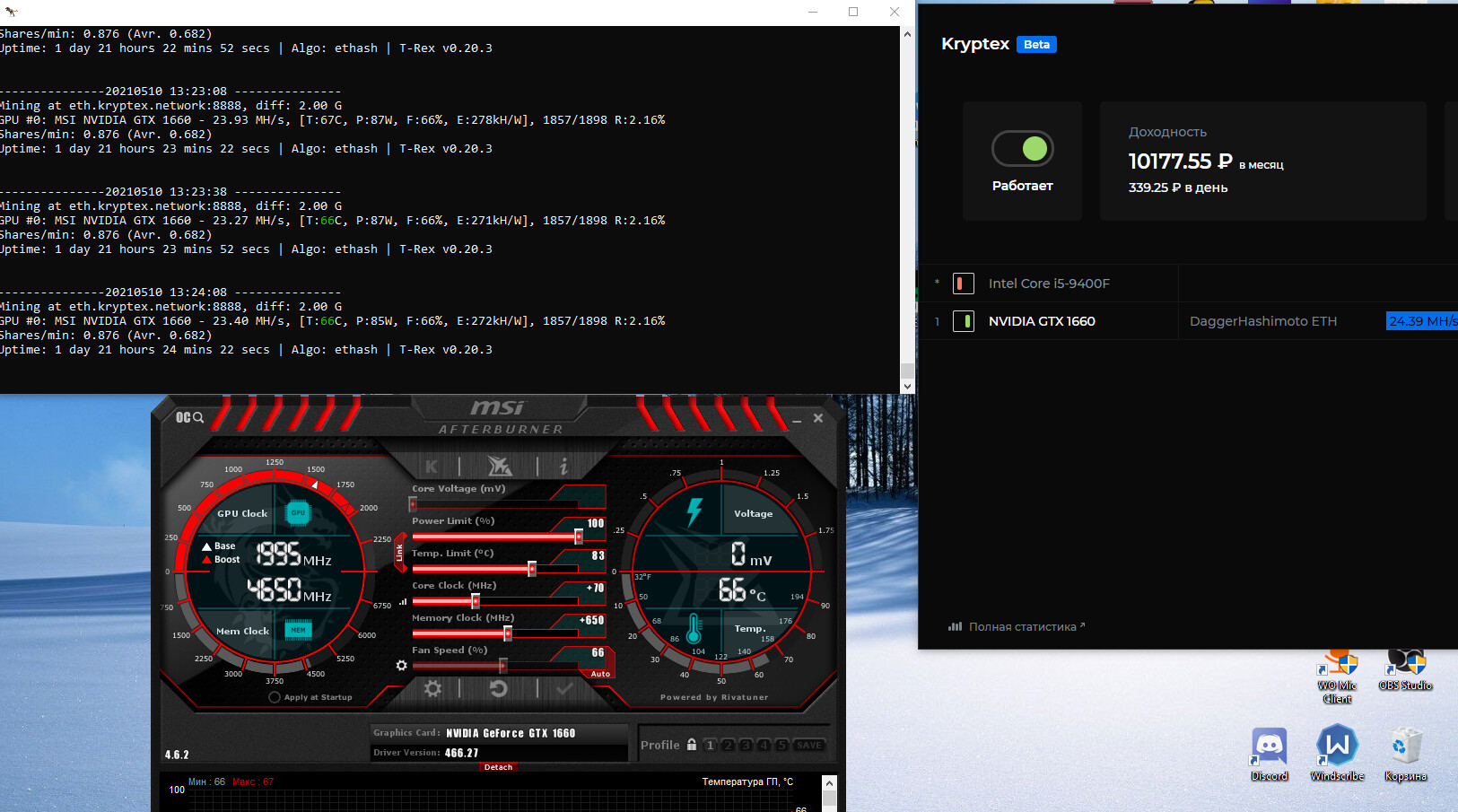
Task: Click the console window title bar icon
Action: [11, 12]
